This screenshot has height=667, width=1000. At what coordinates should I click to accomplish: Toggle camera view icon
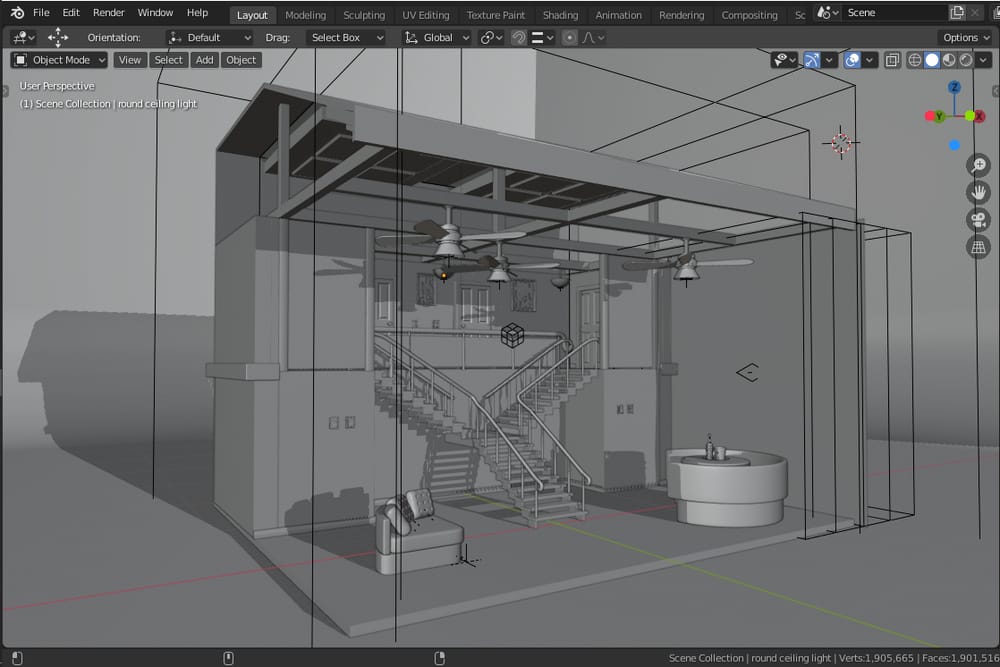coord(978,220)
